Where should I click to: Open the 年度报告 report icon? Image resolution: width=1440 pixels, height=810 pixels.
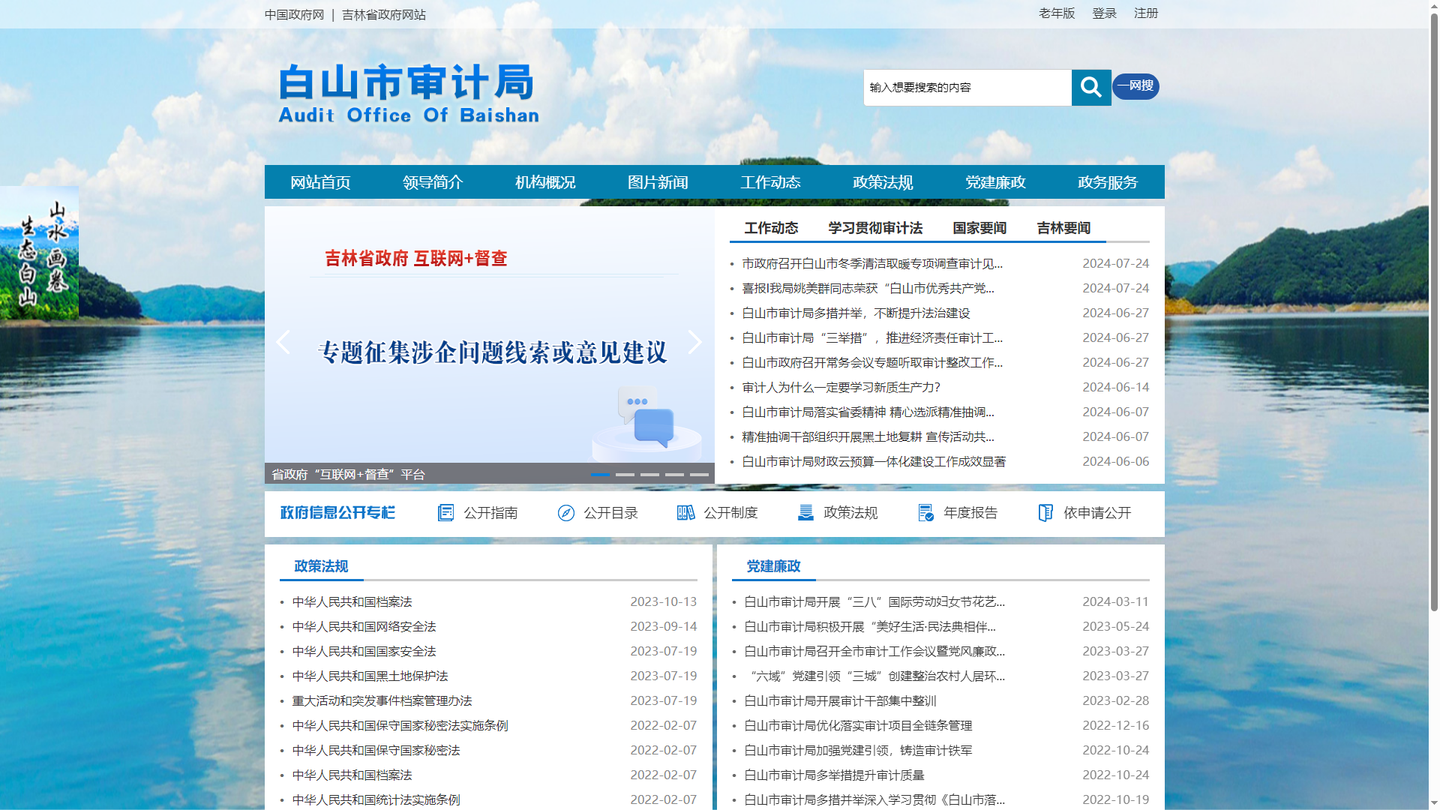[x=926, y=513]
